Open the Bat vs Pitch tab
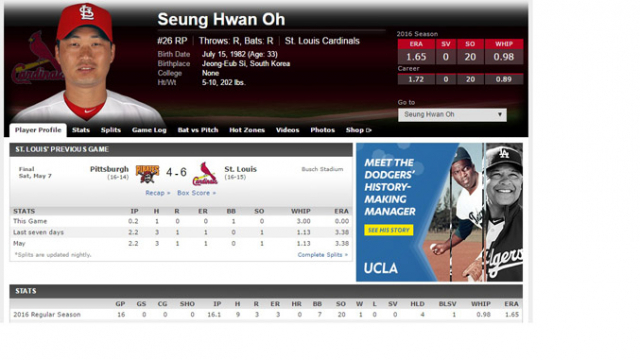The image size is (640, 360). [x=198, y=130]
